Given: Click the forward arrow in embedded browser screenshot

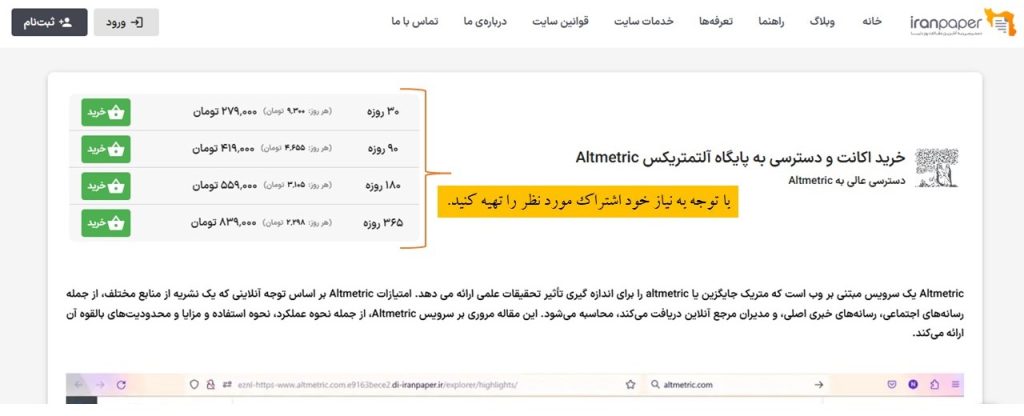Looking at the screenshot, I should [99, 385].
